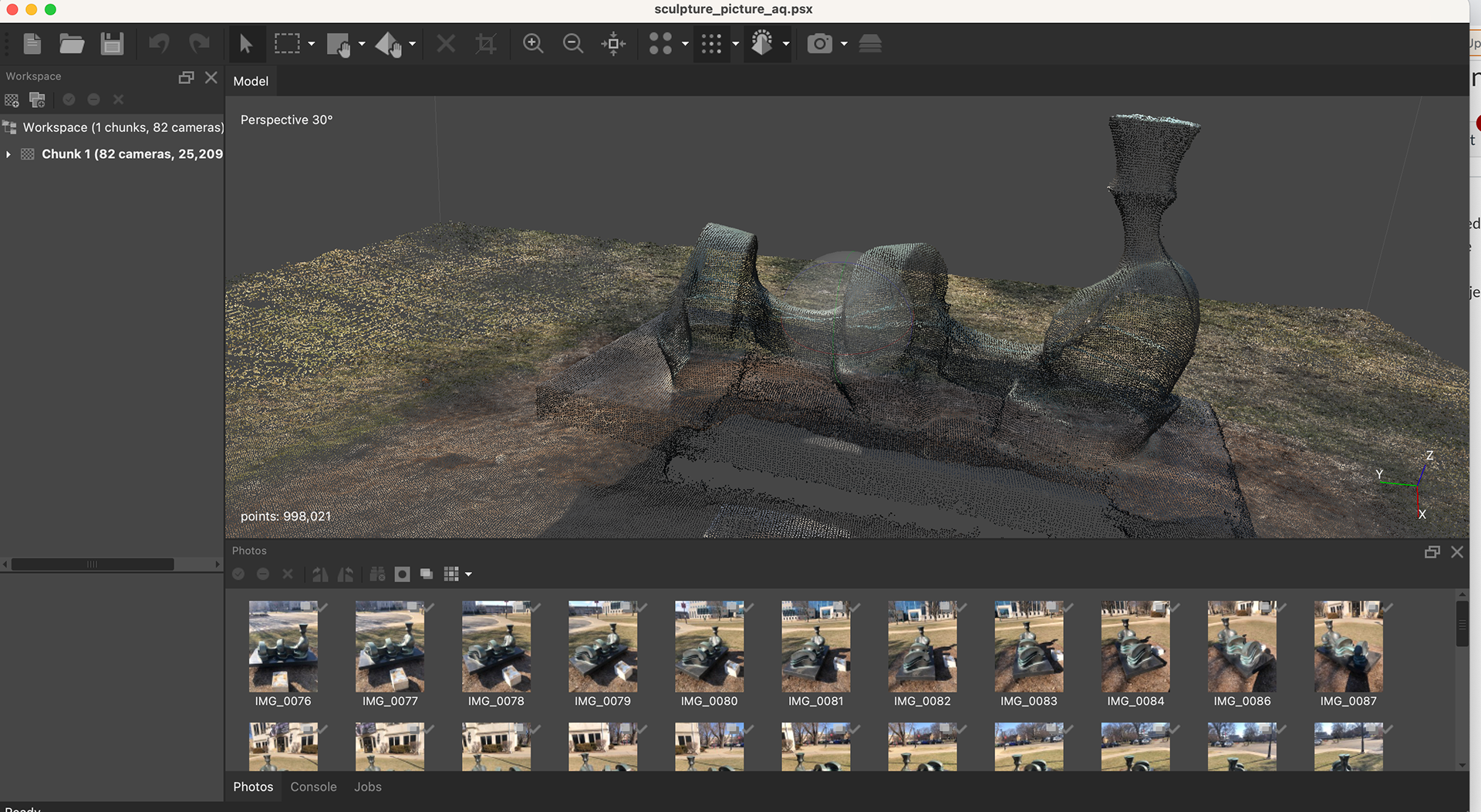The width and height of the screenshot is (1481, 812).
Task: Remove items via Workspace X icon
Action: pos(118,99)
